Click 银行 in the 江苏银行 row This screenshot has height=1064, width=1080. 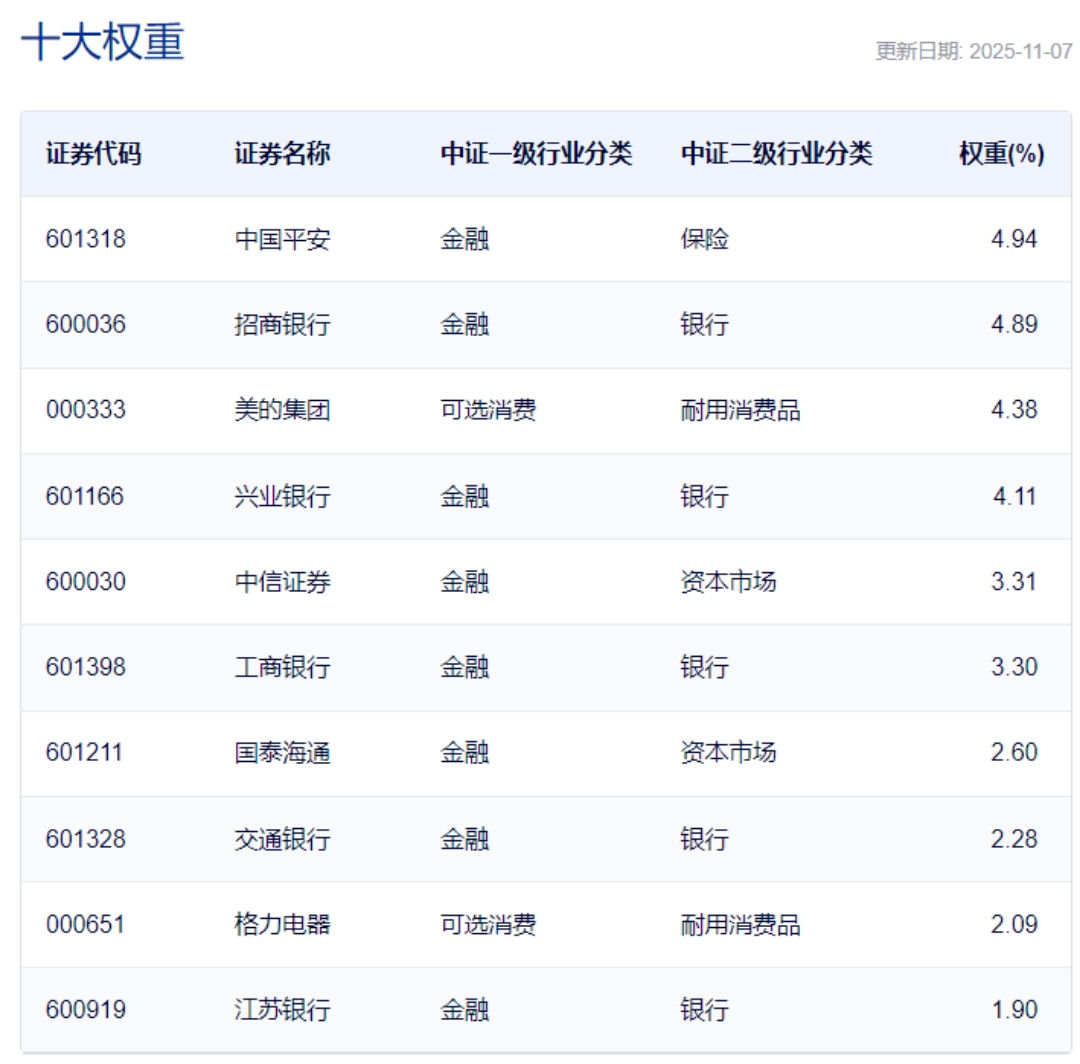click(x=705, y=1010)
